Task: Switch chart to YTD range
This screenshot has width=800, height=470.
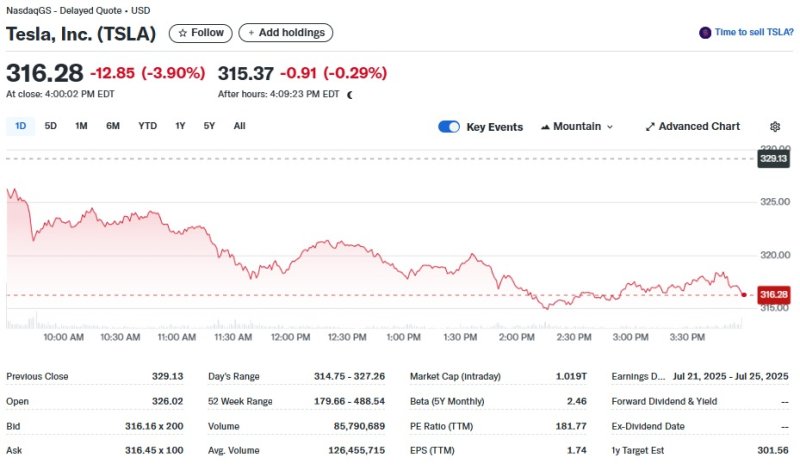Action: point(147,126)
